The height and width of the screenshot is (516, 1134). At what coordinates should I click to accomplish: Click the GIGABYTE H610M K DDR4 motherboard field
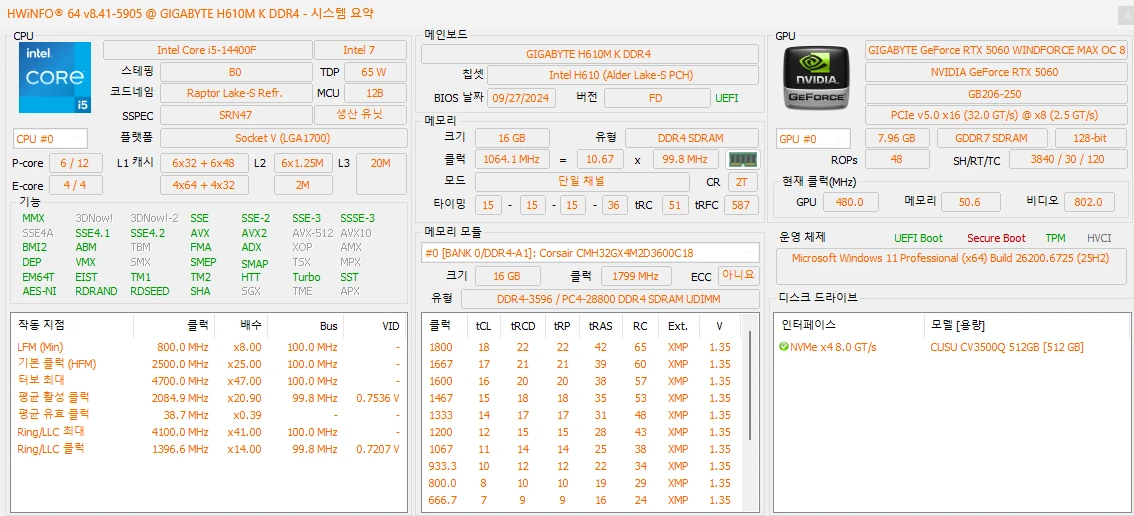pos(590,54)
